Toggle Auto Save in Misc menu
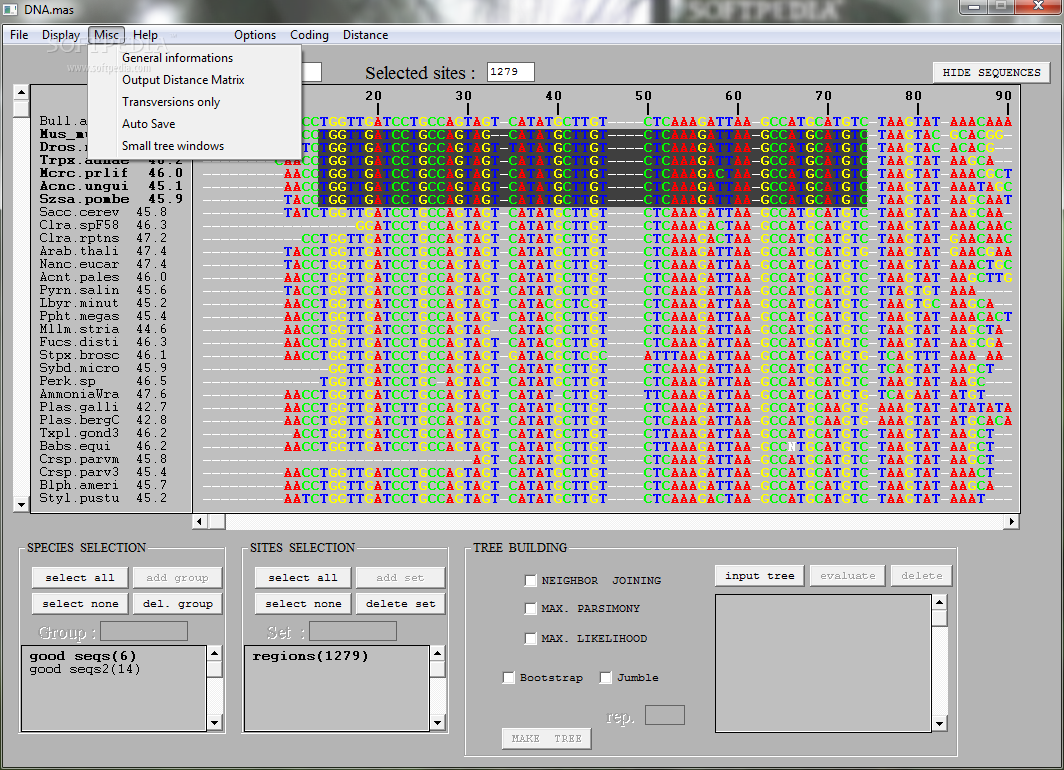Screen dimensions: 1064x770 (149, 124)
